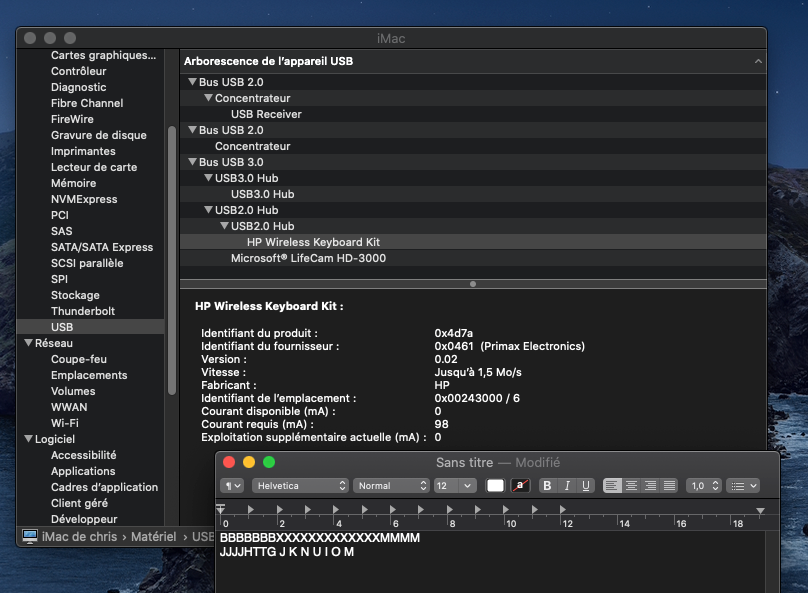Open SATA/SATA Express in sidebar
This screenshot has width=808, height=593.
pyautogui.click(x=102, y=247)
